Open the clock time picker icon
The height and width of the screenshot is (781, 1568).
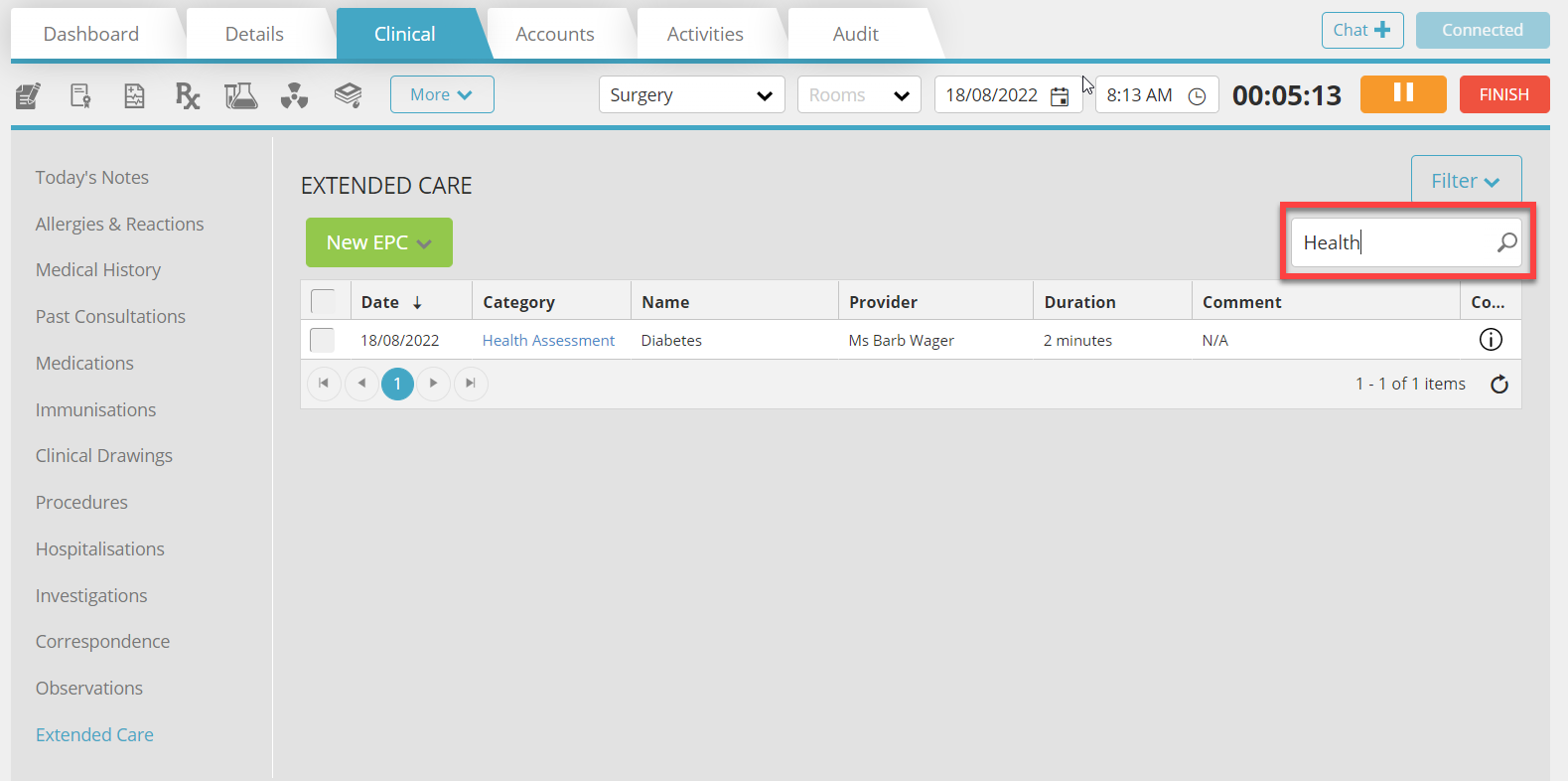click(x=1197, y=96)
